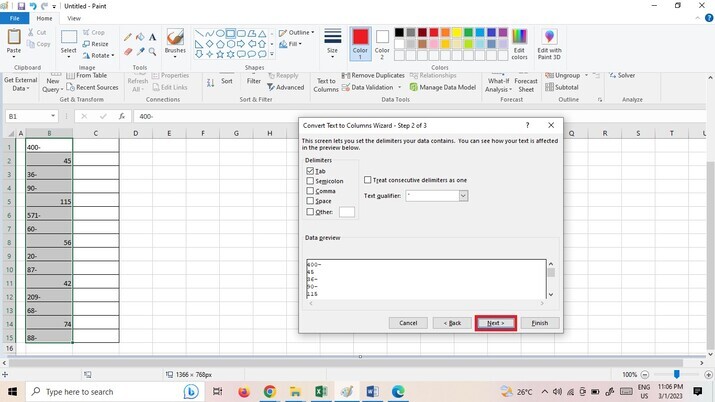715x402 pixels.
Task: Choose the Rectangle shape in Shapes gallery
Action: click(230, 33)
